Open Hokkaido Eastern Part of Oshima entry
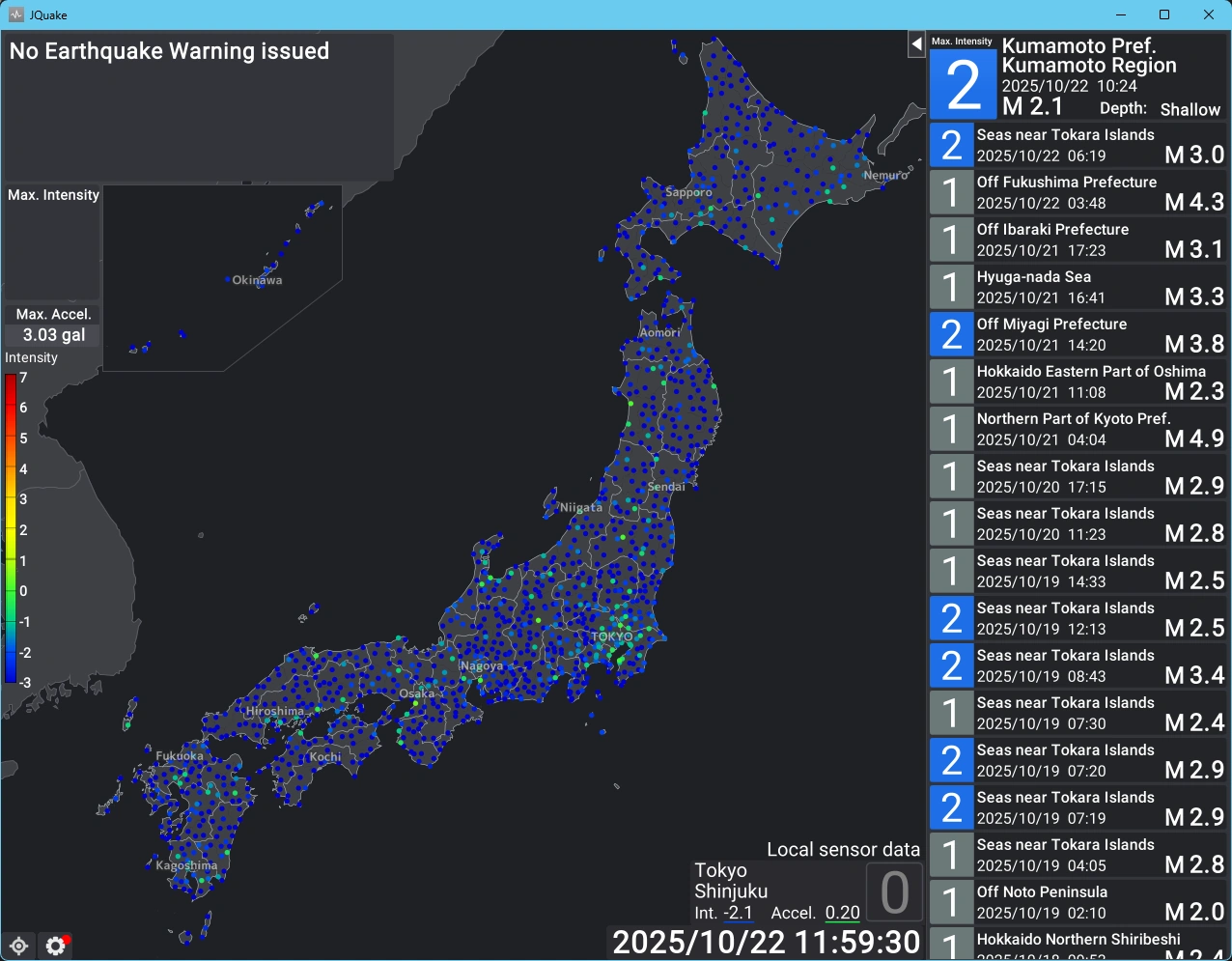The image size is (1232, 961). tap(1078, 382)
